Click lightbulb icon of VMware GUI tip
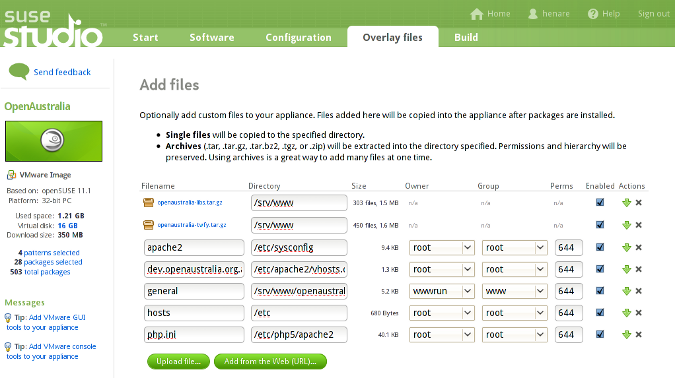 8,318
